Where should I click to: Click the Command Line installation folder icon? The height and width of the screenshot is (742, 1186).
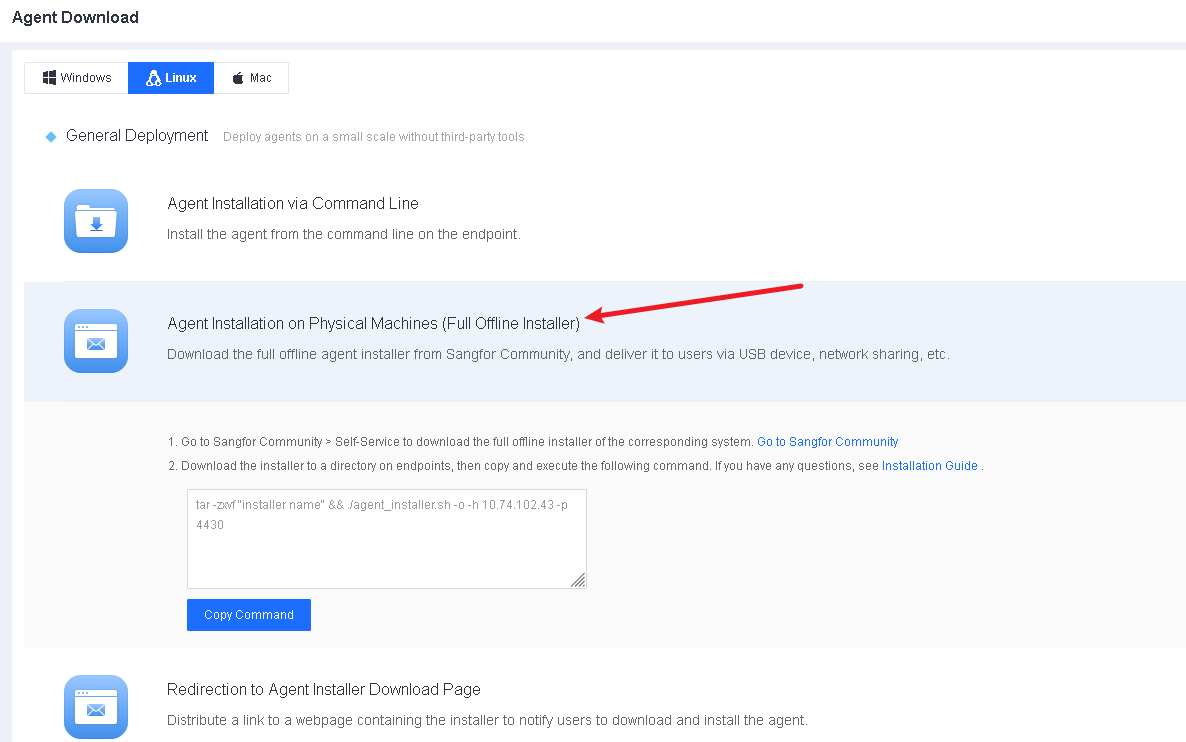pyautogui.click(x=96, y=221)
